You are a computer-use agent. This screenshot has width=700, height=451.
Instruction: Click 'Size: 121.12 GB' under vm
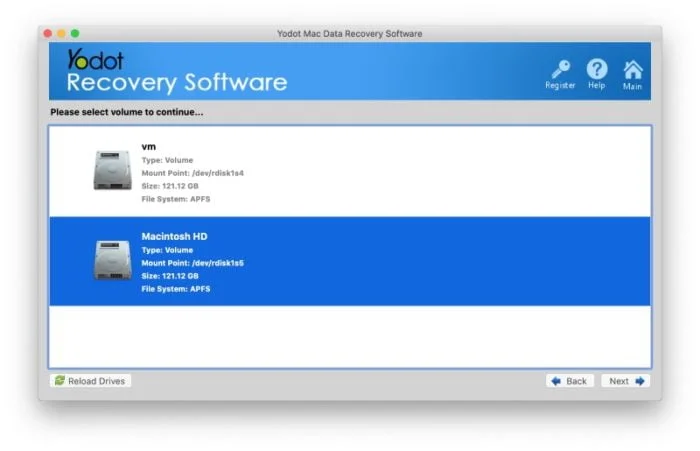(x=170, y=186)
